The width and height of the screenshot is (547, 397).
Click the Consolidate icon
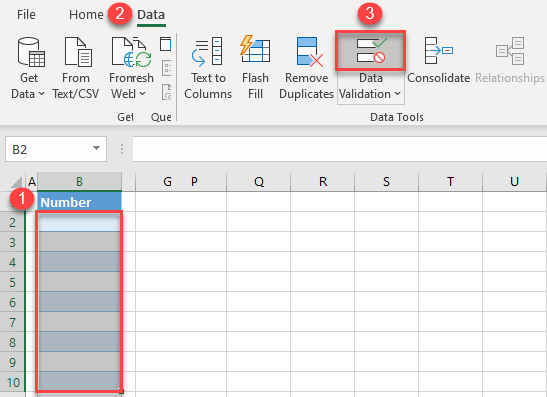439,51
